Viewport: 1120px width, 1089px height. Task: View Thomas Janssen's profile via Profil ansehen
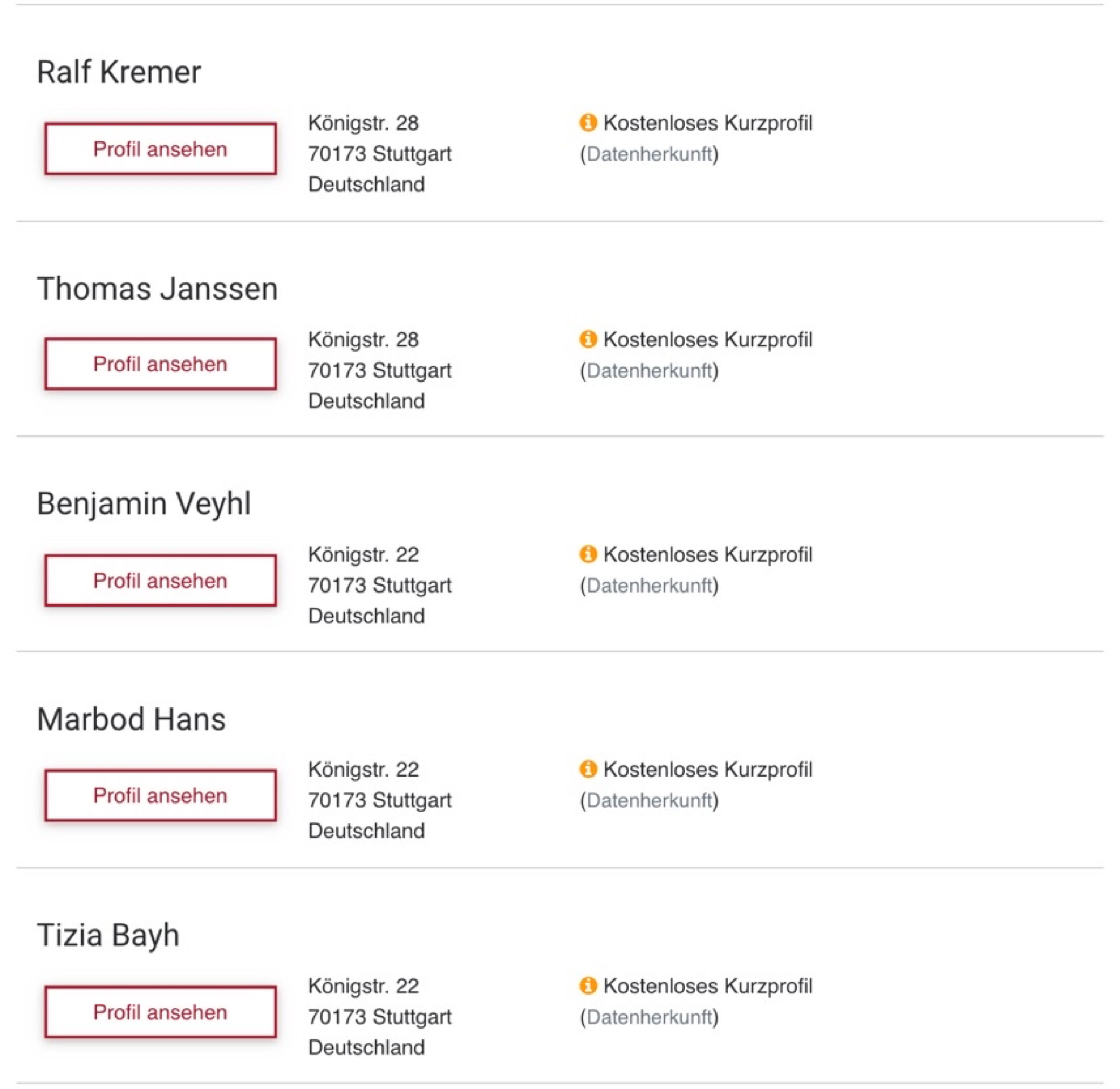161,364
